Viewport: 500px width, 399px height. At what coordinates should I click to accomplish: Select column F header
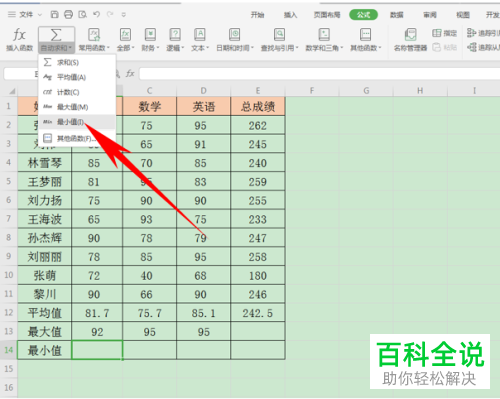(312, 91)
